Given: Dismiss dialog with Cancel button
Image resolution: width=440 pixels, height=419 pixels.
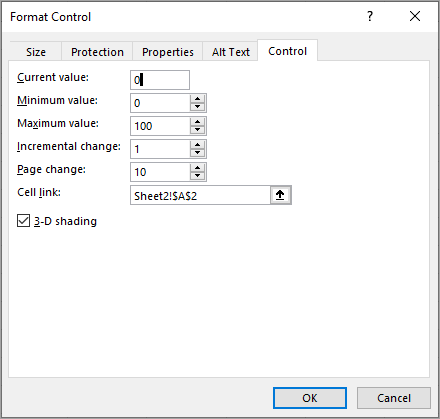Looking at the screenshot, I should point(394,398).
